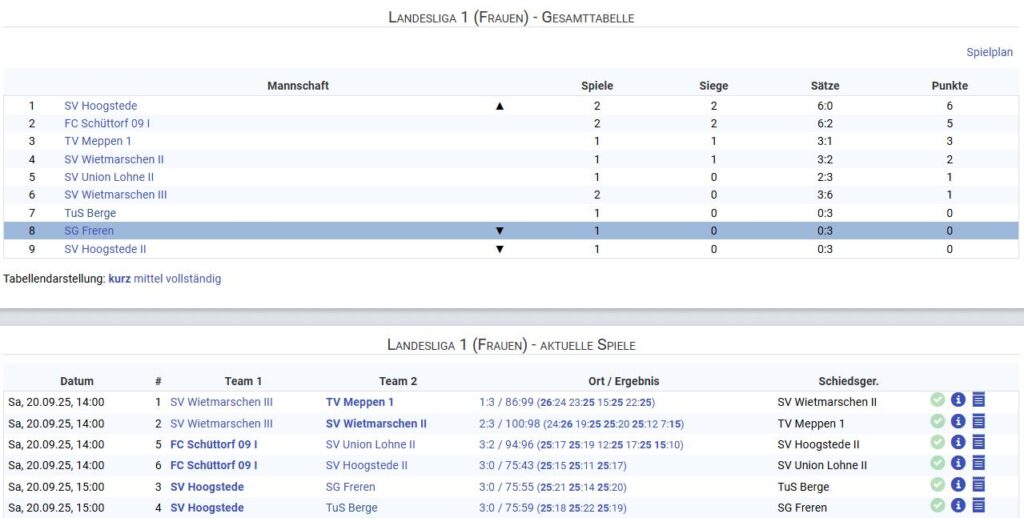
Task: Select the 'kurz' table display option
Action: [x=119, y=279]
